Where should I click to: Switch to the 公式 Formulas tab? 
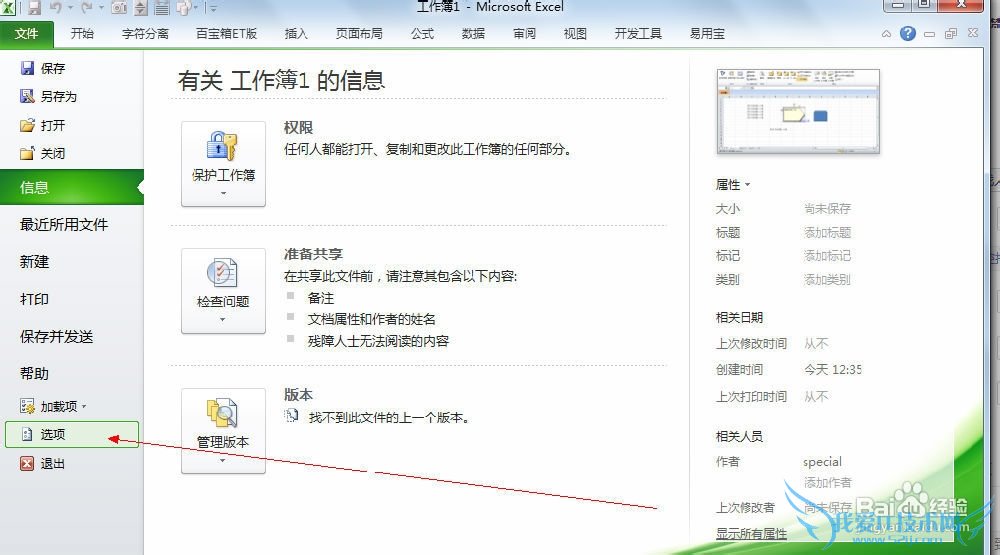[x=422, y=34]
